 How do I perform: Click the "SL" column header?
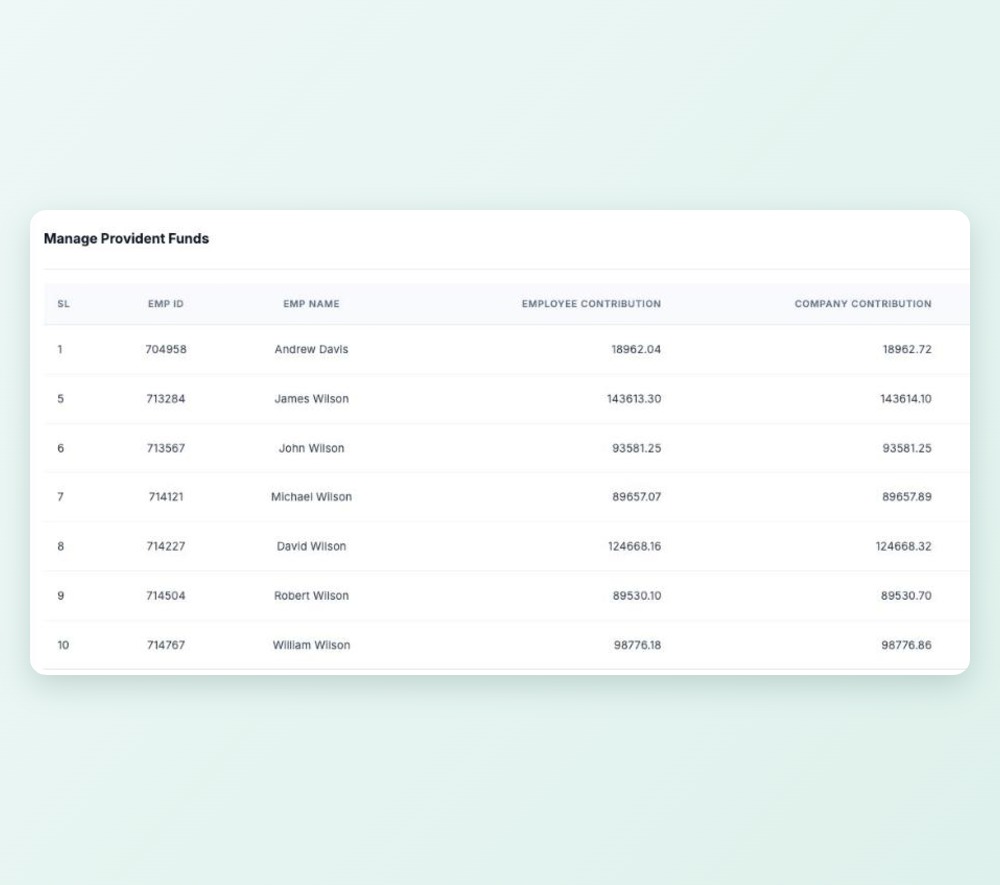pos(63,304)
